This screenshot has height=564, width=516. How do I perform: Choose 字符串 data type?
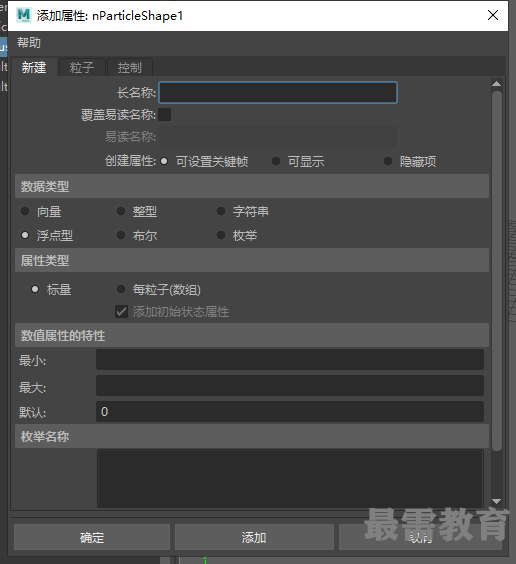tap(221, 211)
